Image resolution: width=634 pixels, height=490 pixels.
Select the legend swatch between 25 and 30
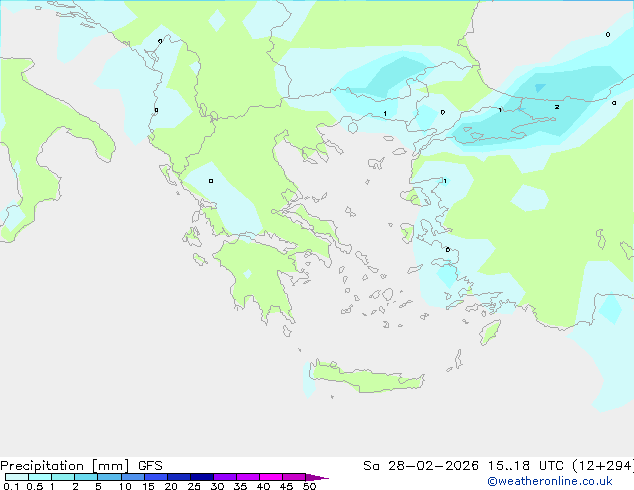click(201, 477)
